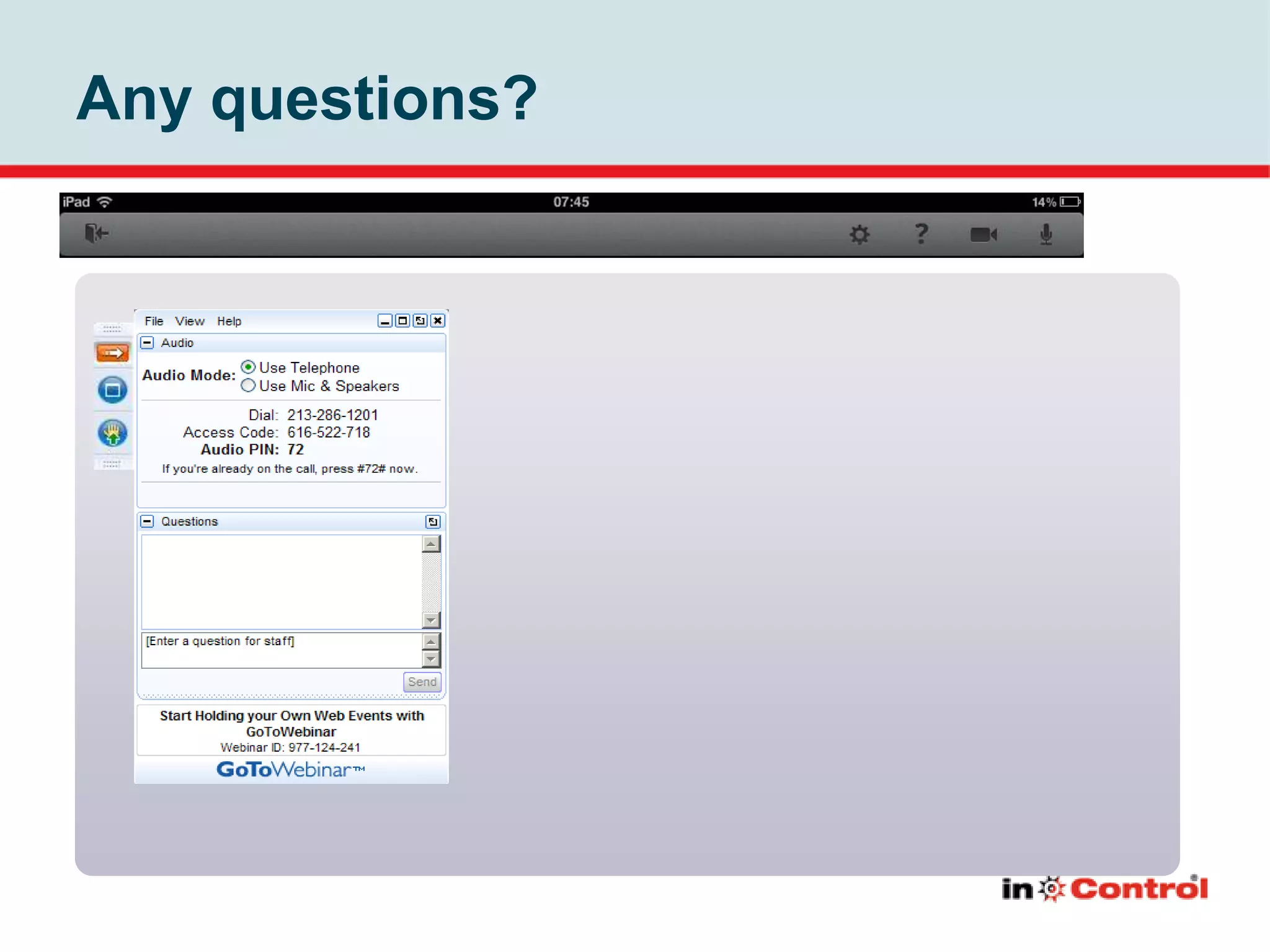
Task: Click the blue full screen view button
Action: click(x=112, y=390)
